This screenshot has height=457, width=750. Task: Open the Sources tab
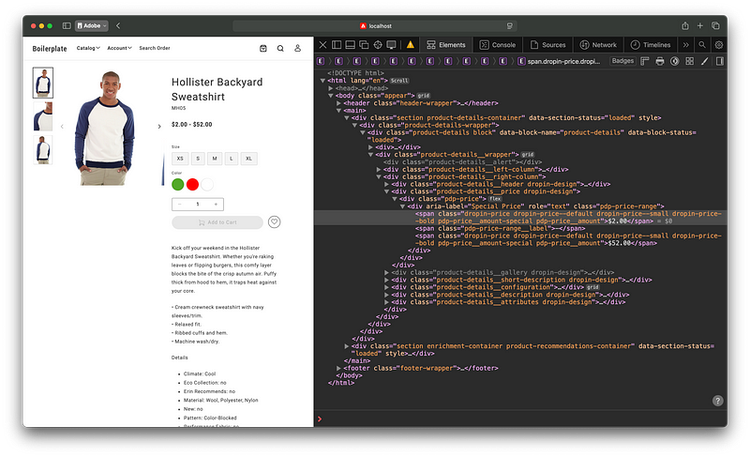click(548, 45)
